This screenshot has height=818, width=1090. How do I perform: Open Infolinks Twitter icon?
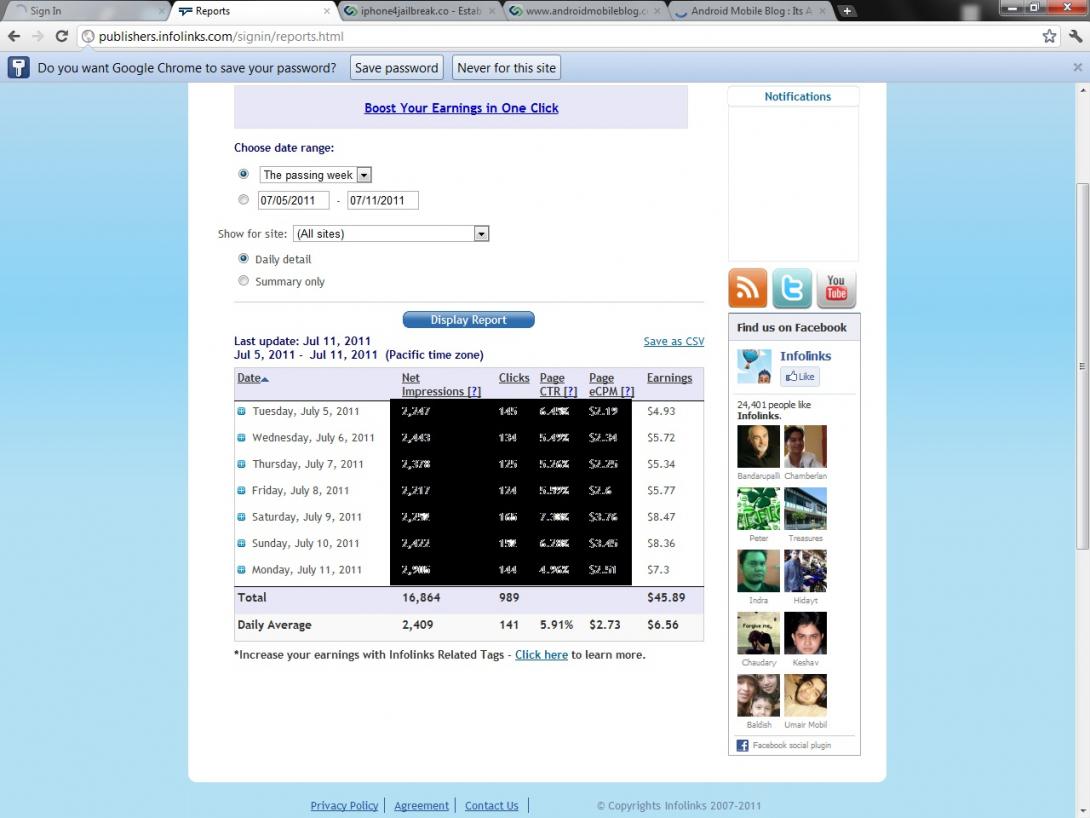(x=792, y=288)
